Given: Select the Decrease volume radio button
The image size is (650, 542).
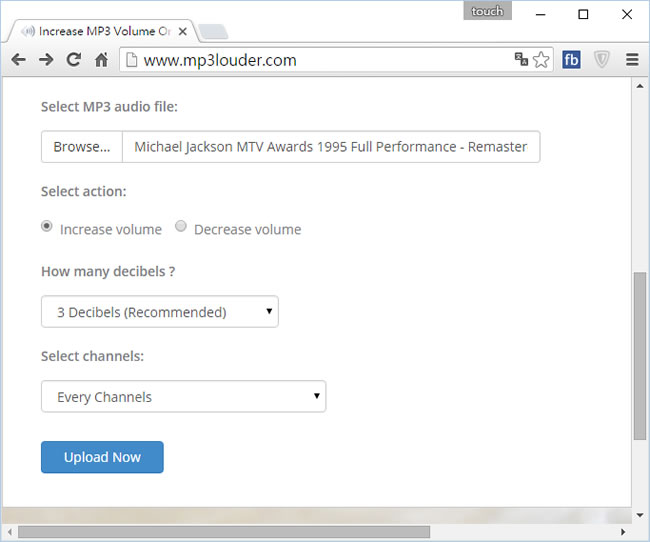Looking at the screenshot, I should pos(181,227).
